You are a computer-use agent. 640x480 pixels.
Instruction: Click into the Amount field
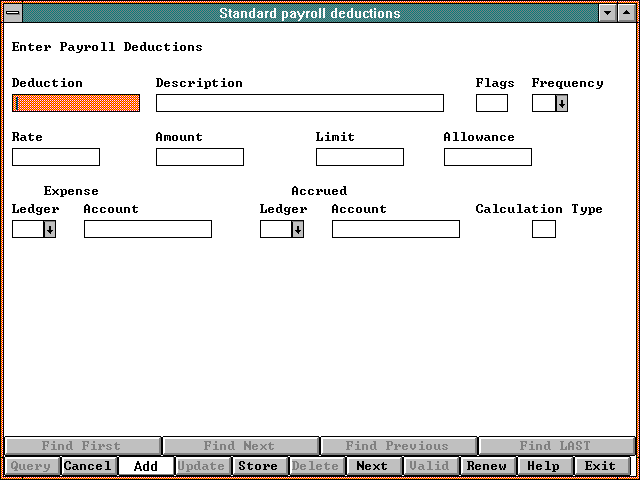tap(200, 157)
